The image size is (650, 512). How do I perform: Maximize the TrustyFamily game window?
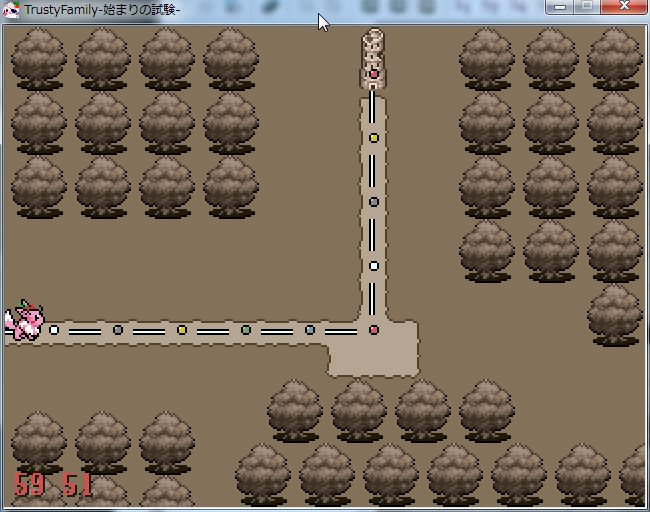(x=587, y=7)
